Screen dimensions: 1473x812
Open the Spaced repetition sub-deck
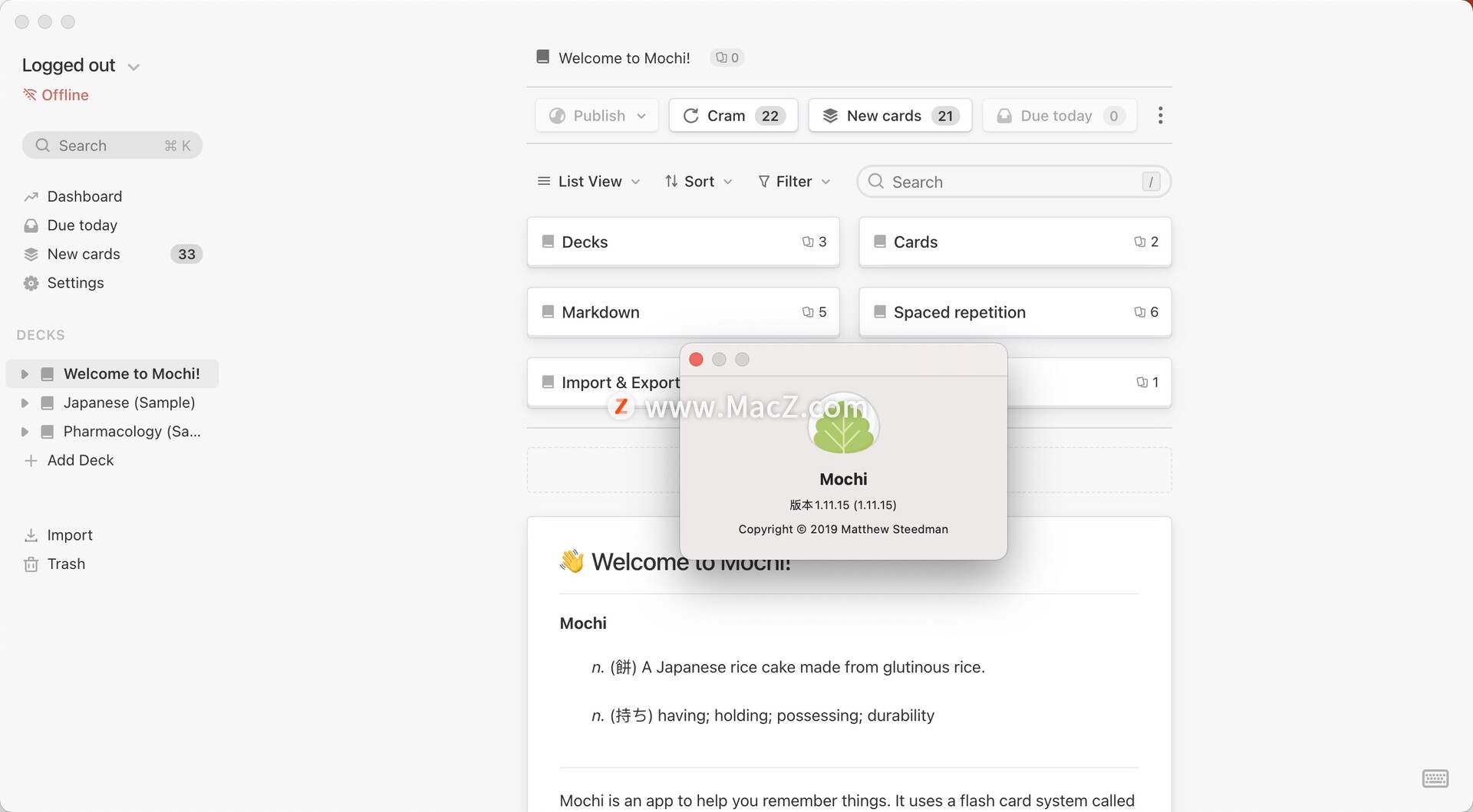1015,312
